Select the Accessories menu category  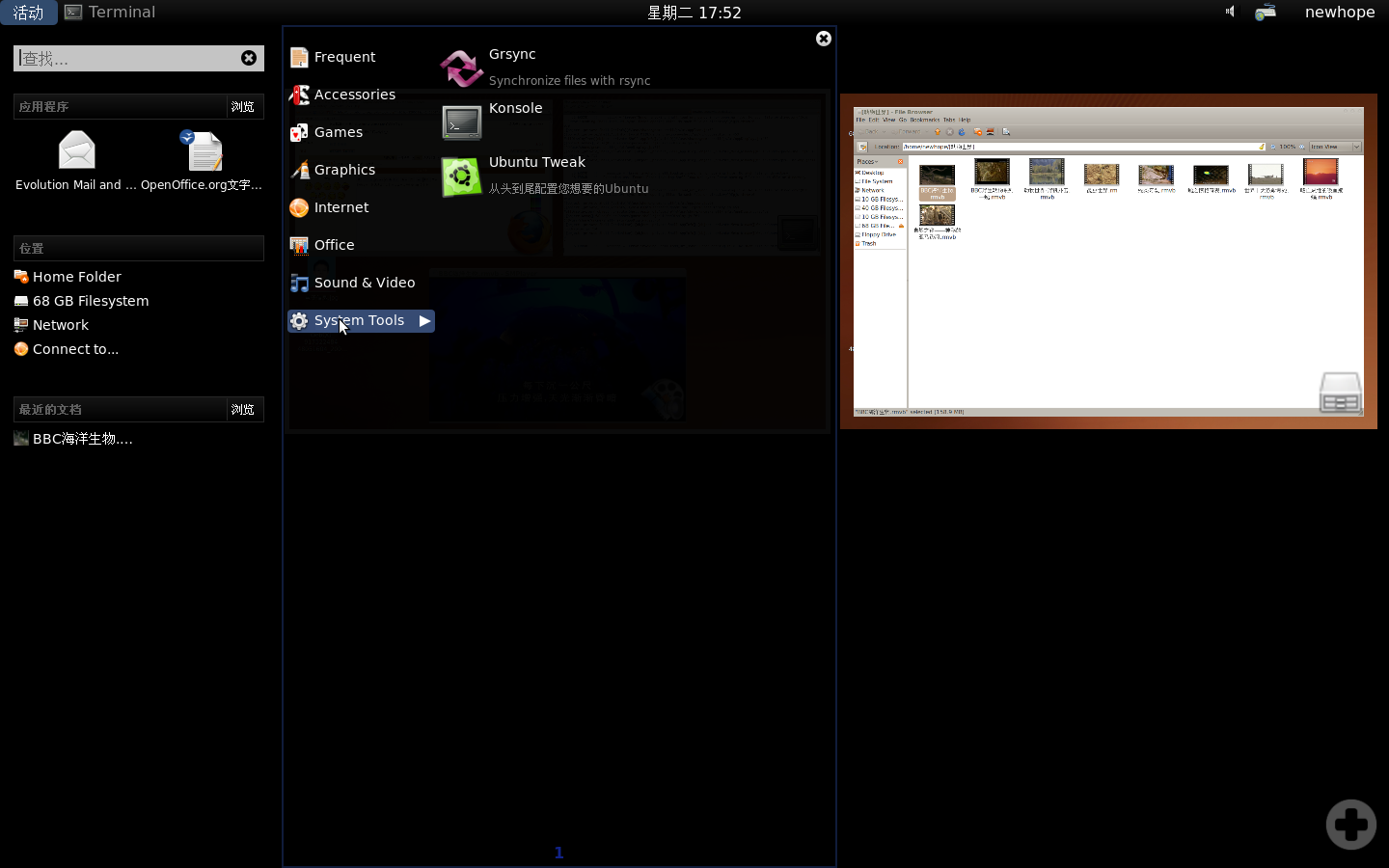click(355, 95)
